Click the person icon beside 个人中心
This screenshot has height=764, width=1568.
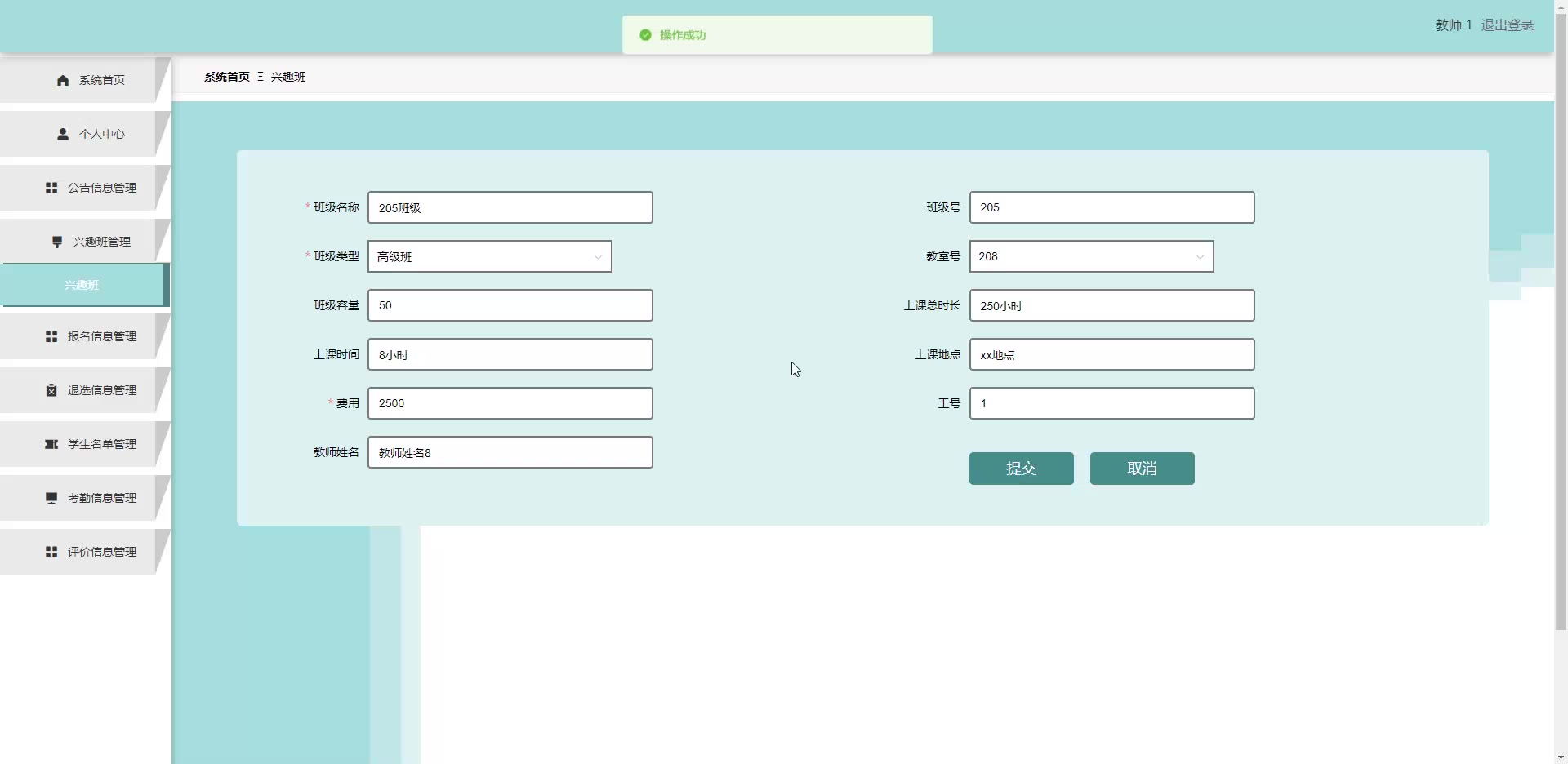63,134
